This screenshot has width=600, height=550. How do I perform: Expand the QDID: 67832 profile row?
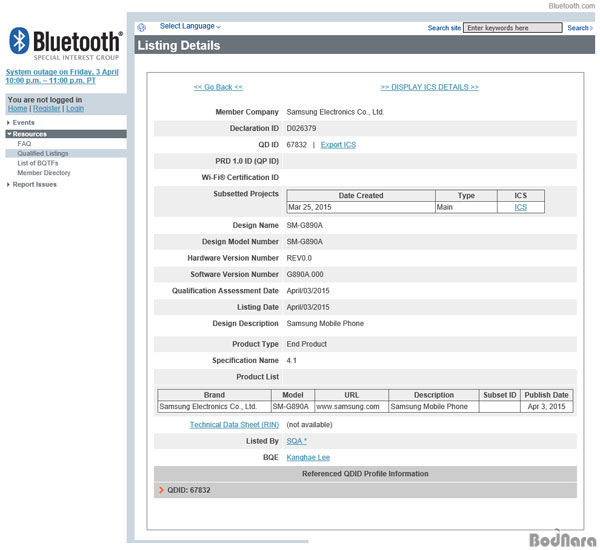(365, 490)
